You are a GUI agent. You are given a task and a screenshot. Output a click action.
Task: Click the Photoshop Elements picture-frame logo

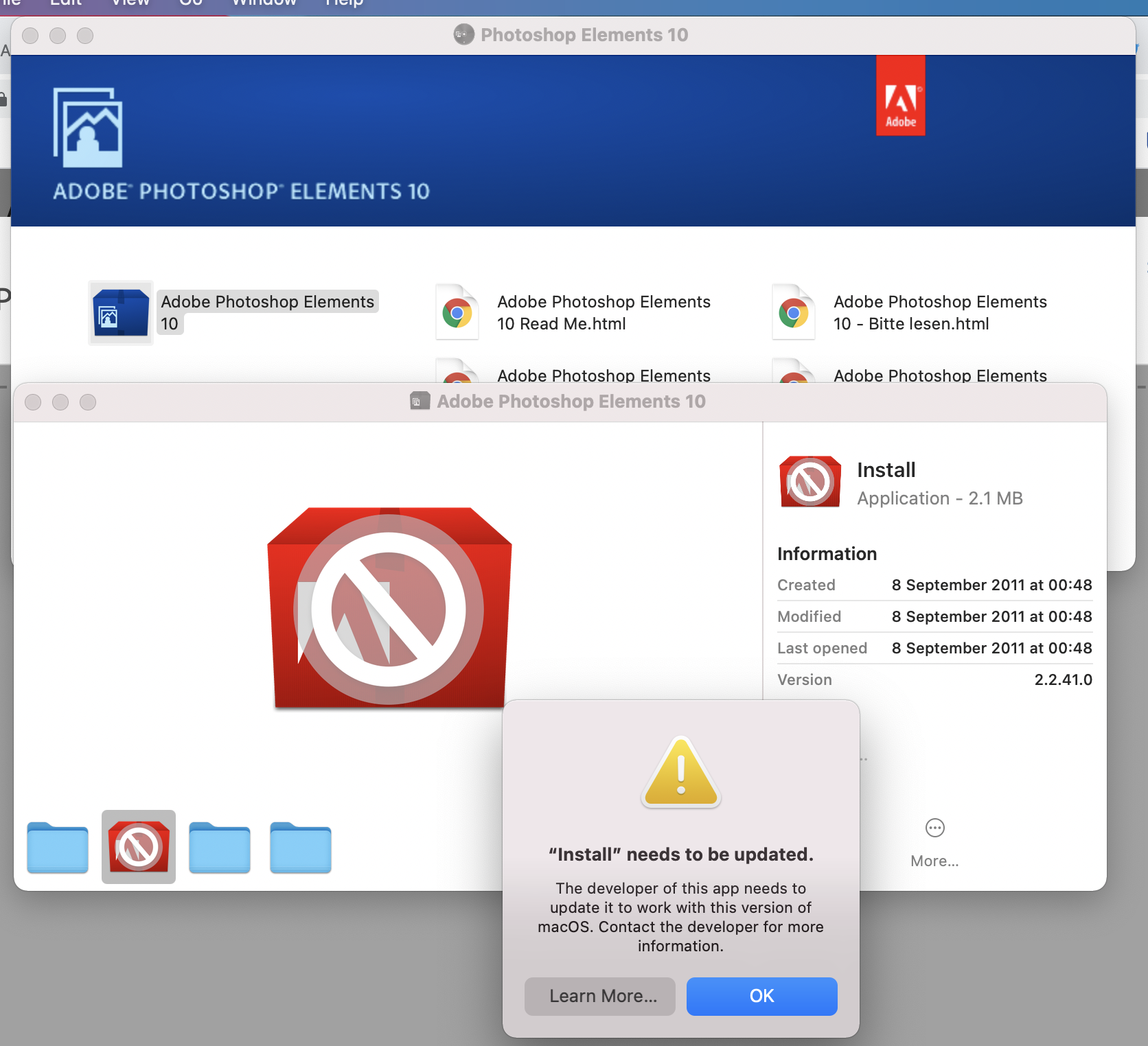coord(88,128)
